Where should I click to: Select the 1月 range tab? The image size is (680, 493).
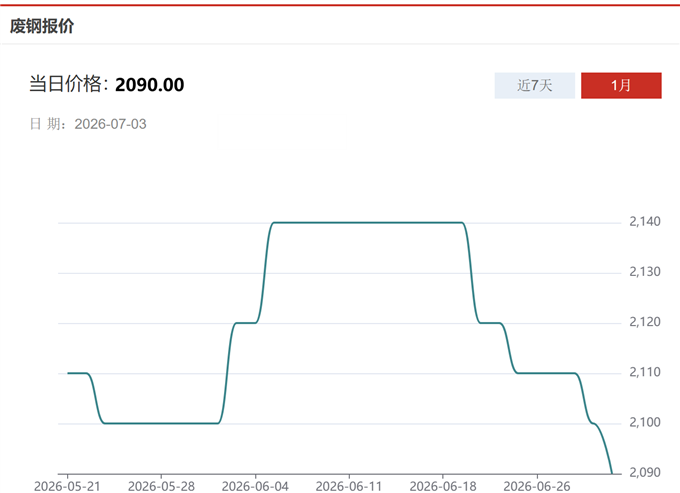(621, 85)
